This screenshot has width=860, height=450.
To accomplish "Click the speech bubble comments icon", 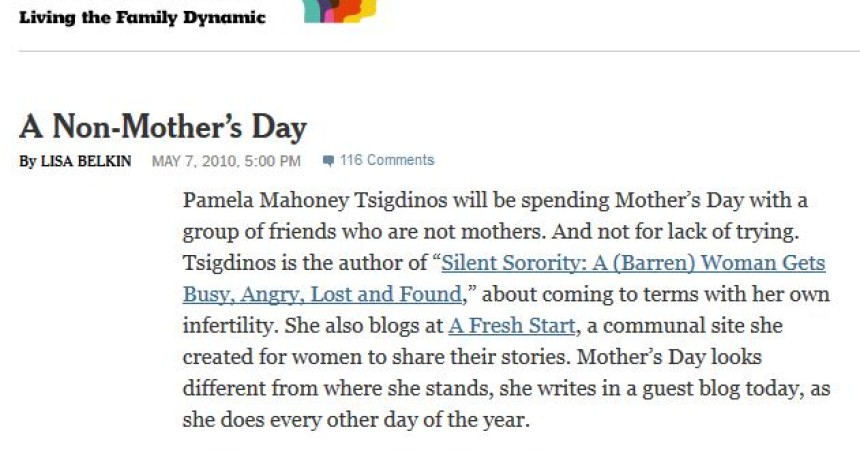I will 329,161.
